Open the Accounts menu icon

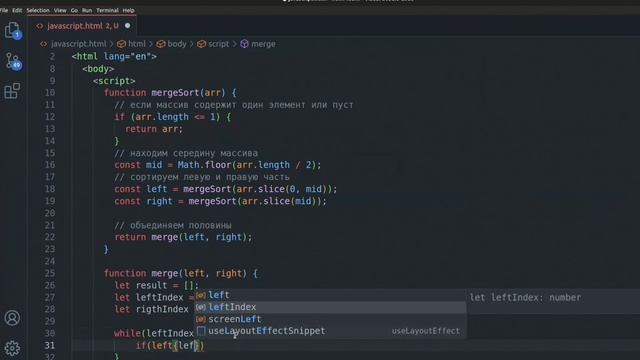click(x=12, y=318)
